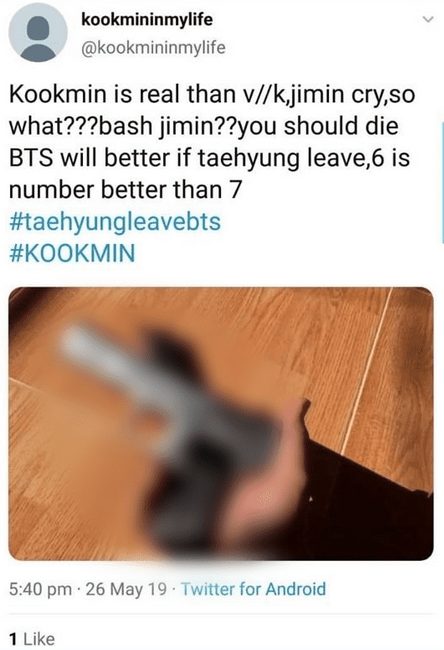444x650 pixels.
Task: Expand the tweet options chevron
Action: click(x=429, y=19)
